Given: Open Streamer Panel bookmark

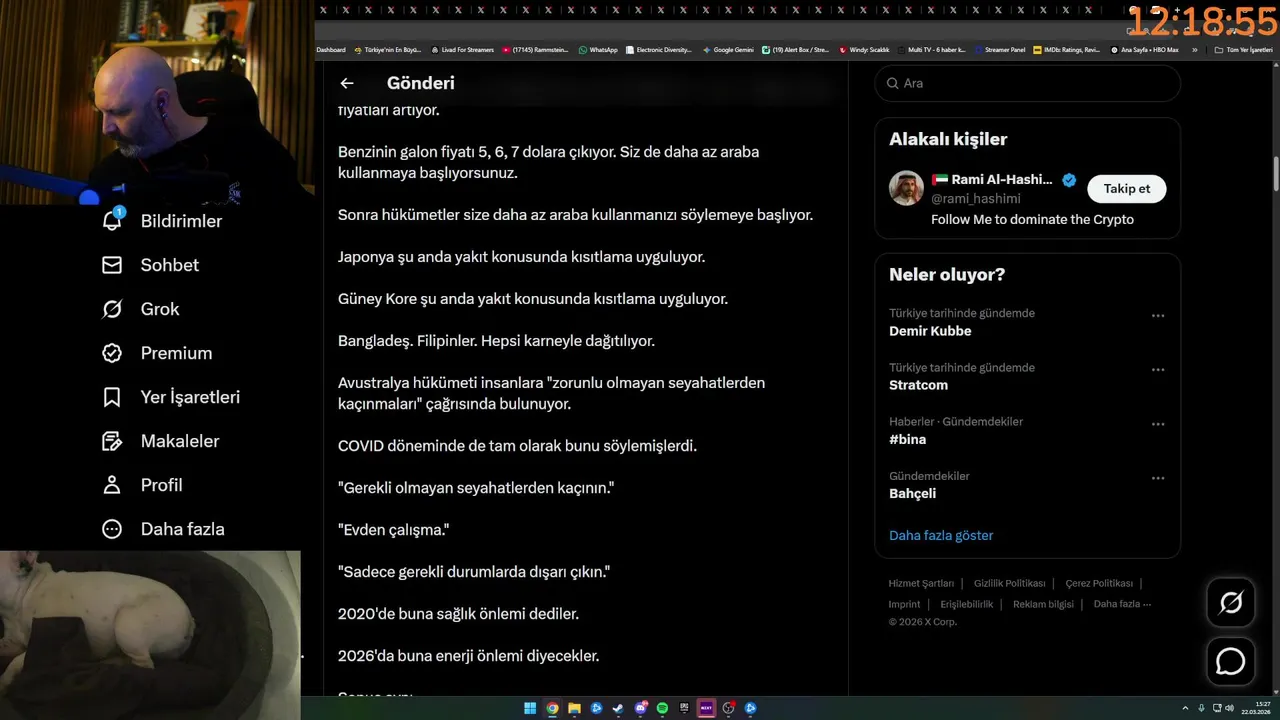Looking at the screenshot, I should click(x=999, y=49).
